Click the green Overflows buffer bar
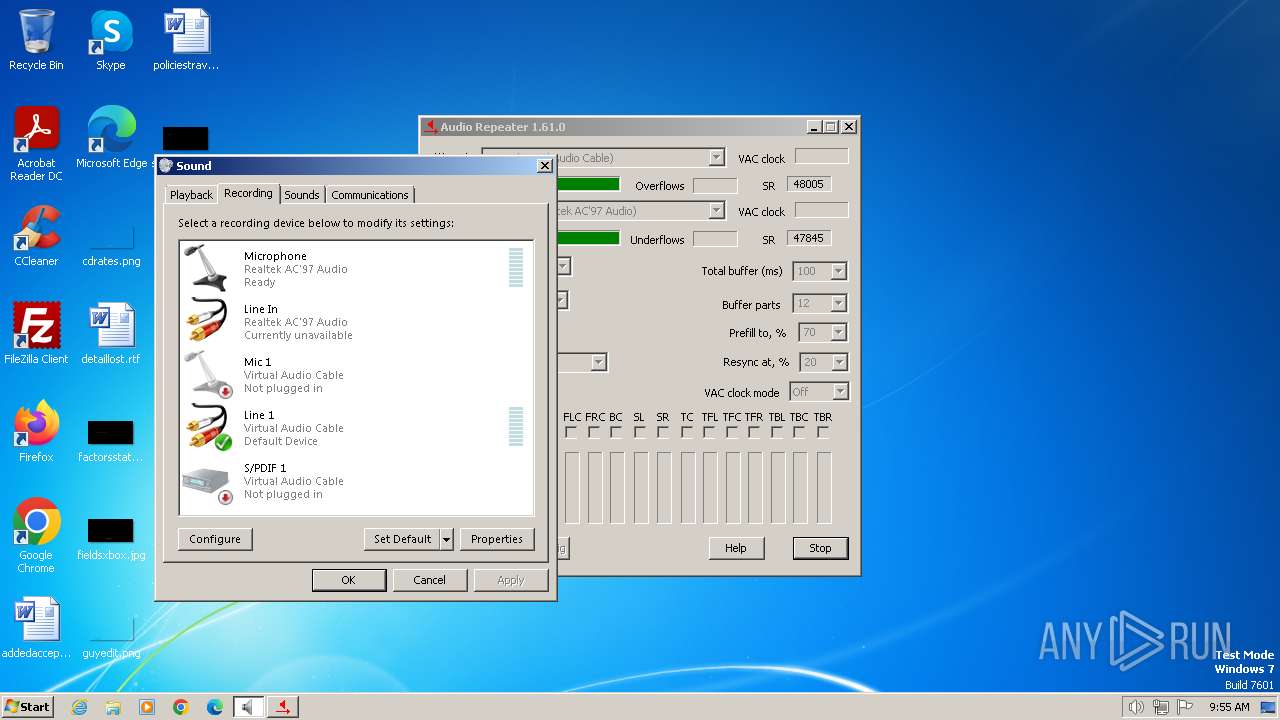This screenshot has height=720, width=1280. coord(588,185)
